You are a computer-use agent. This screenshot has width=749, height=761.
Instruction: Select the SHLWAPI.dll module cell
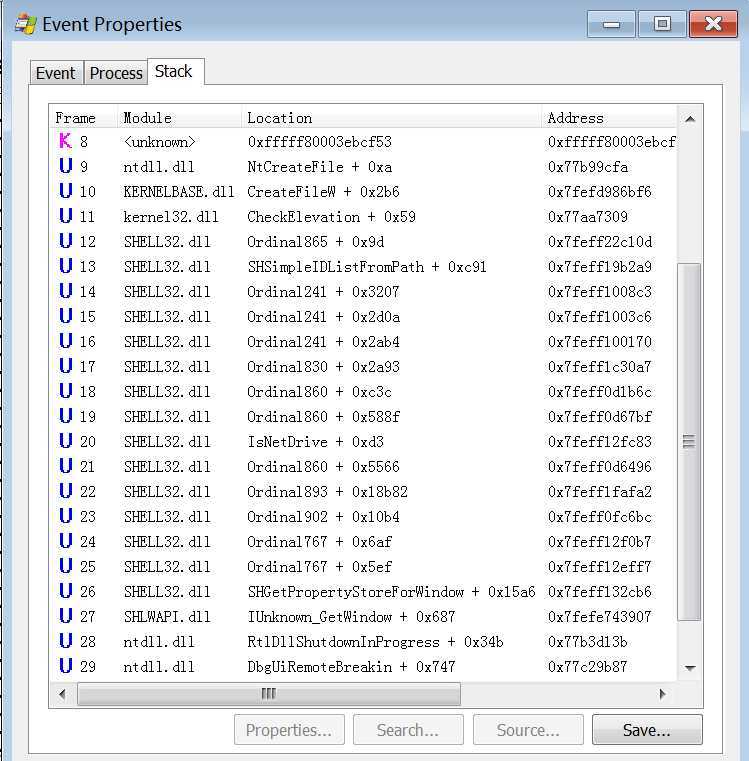point(167,616)
